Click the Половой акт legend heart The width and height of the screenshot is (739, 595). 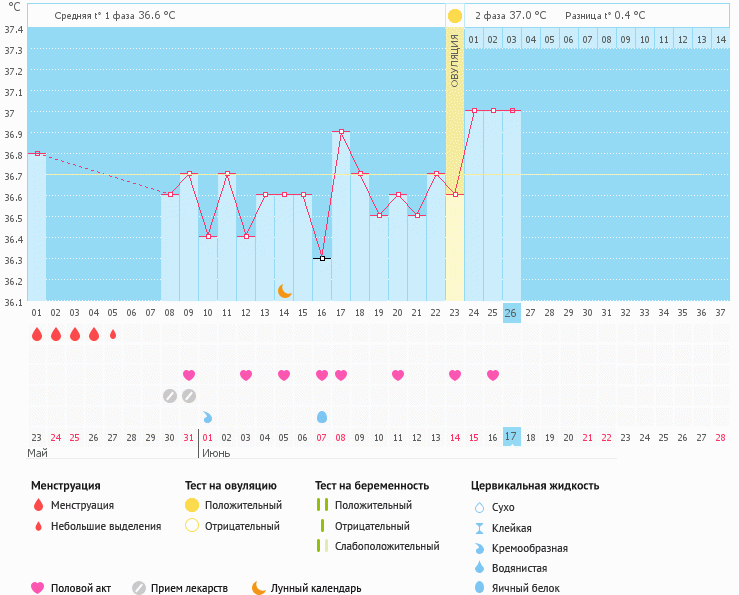pyautogui.click(x=38, y=588)
